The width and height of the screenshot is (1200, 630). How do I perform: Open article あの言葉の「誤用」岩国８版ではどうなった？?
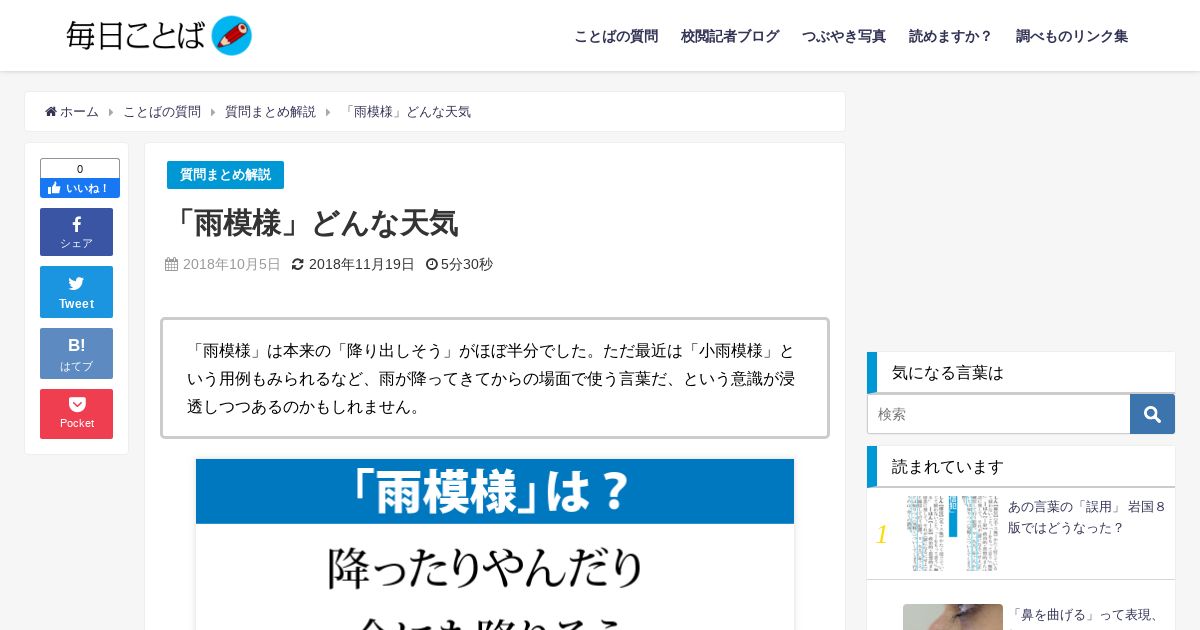pyautogui.click(x=1086, y=517)
